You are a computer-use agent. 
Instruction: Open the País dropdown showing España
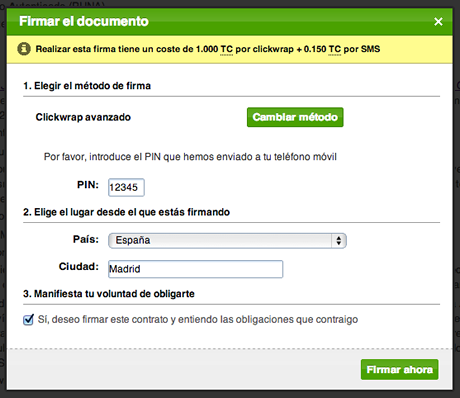(x=227, y=241)
